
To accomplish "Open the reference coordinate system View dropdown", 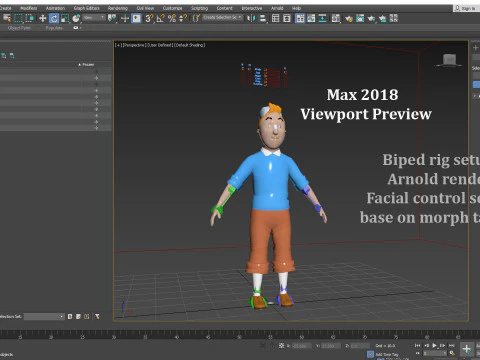I will [94, 17].
